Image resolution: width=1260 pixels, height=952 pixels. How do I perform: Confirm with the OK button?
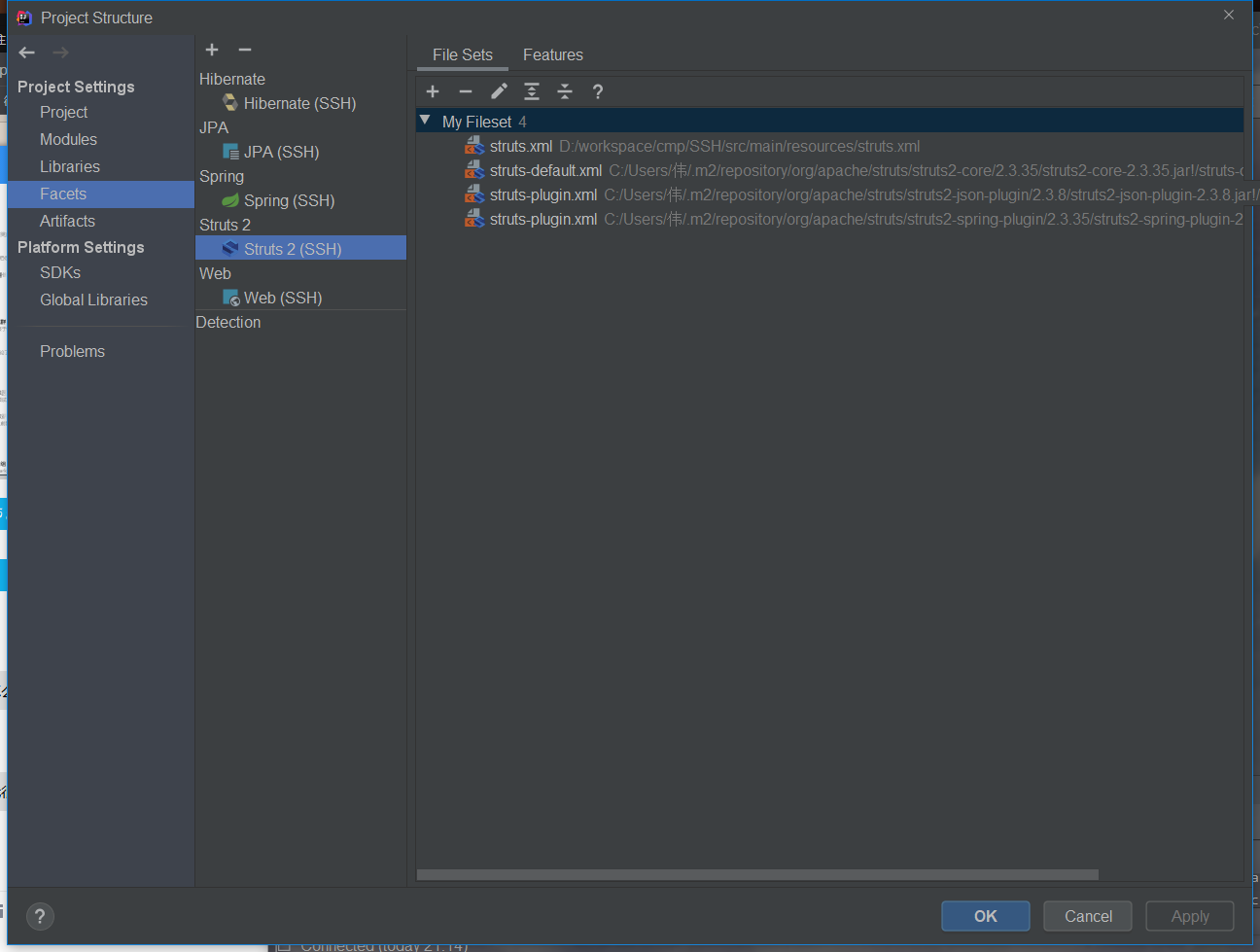986,916
